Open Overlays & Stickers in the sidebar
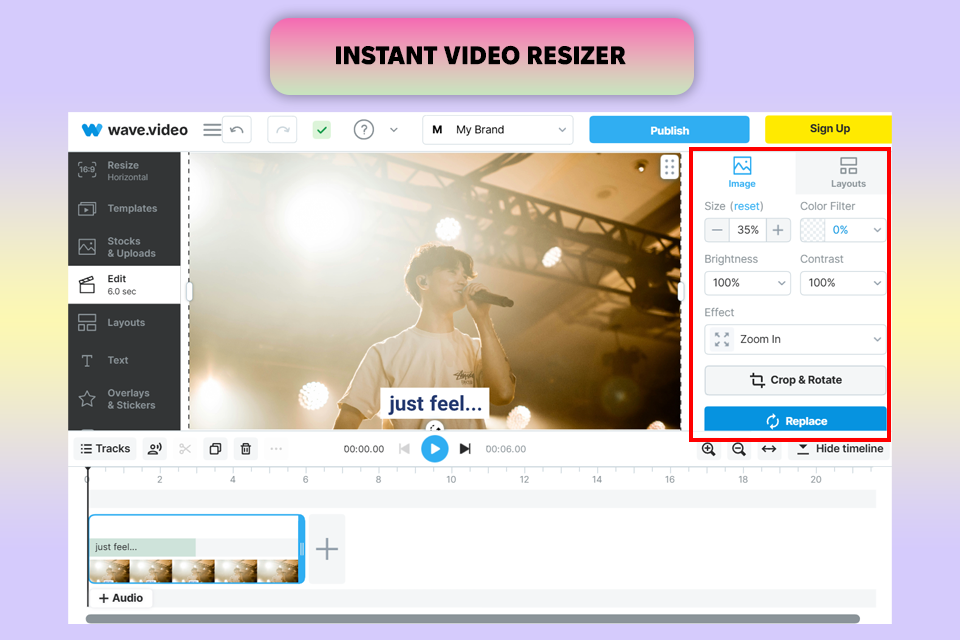Viewport: 960px width, 640px height. point(124,399)
